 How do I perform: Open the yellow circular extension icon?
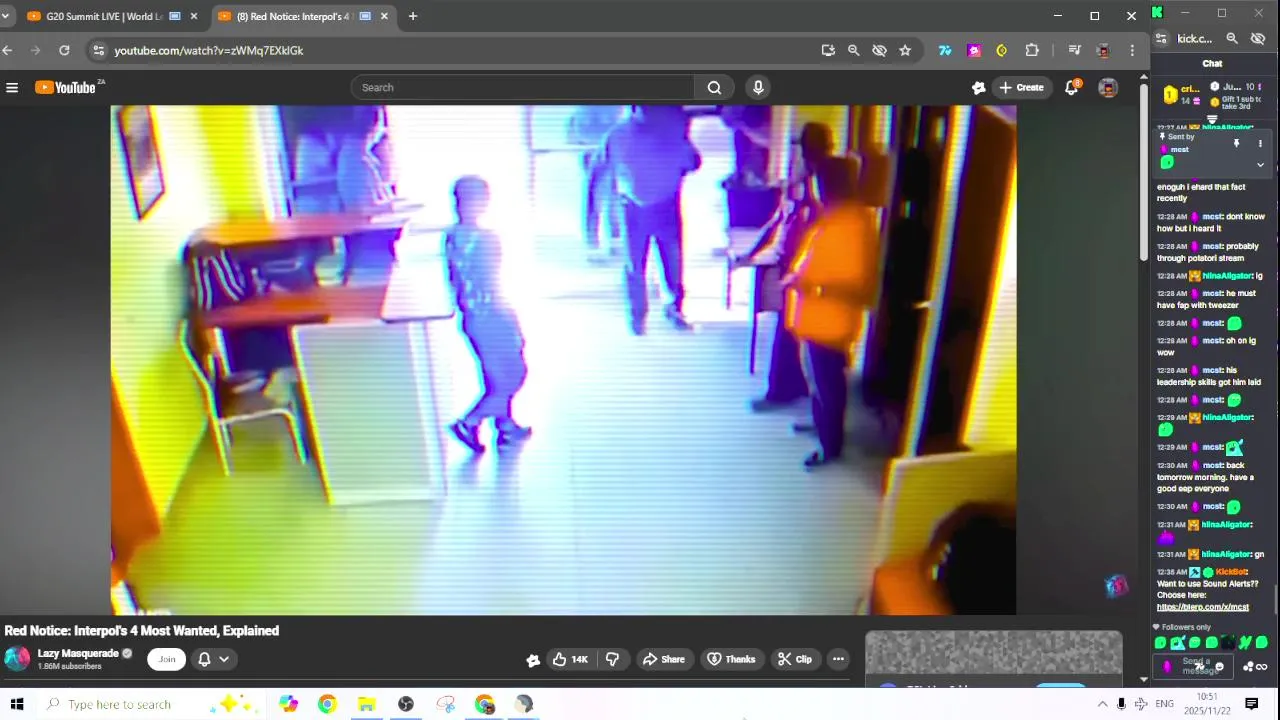[x=1002, y=50]
